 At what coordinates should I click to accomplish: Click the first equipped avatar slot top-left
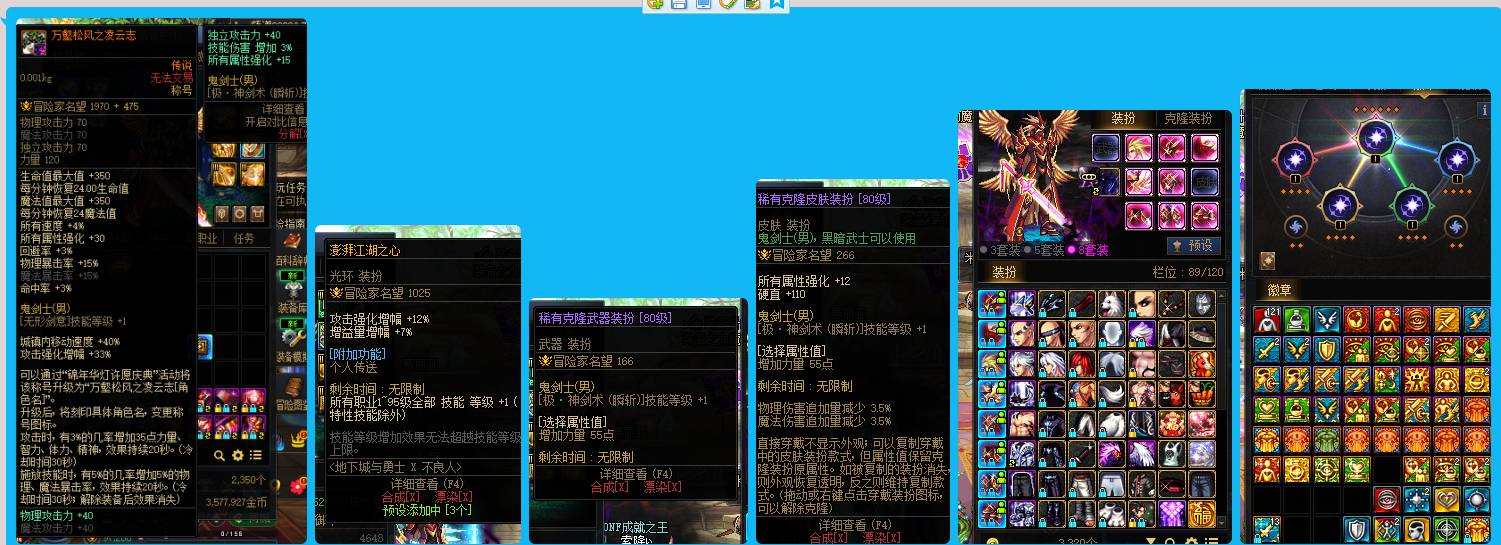1105,149
